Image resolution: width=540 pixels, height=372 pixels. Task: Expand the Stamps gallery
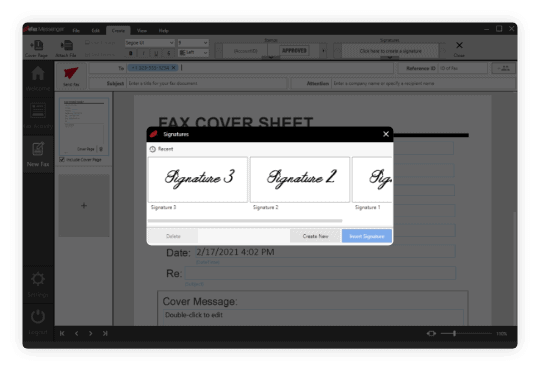tap(271, 58)
